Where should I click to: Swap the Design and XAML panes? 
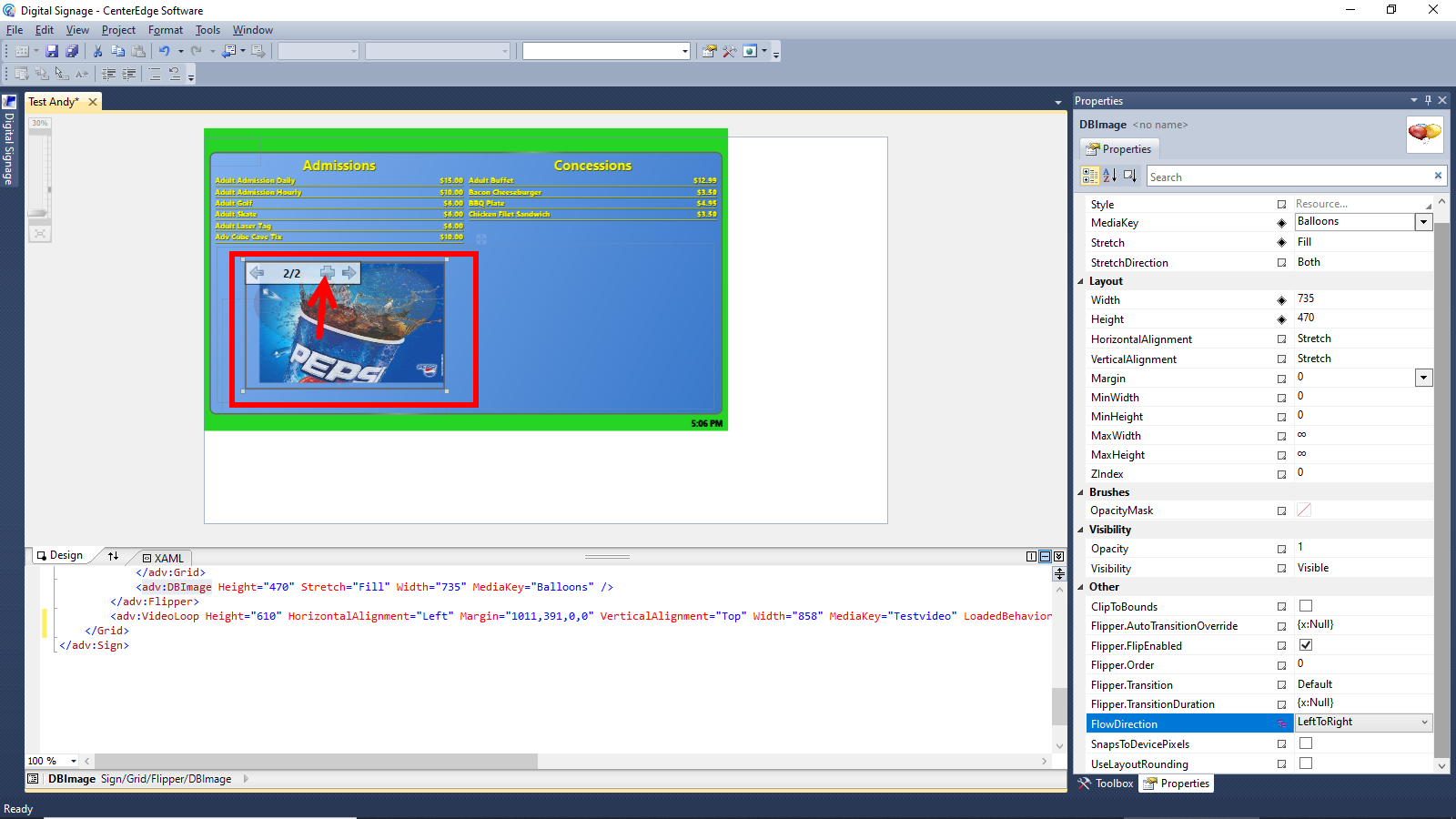[113, 556]
